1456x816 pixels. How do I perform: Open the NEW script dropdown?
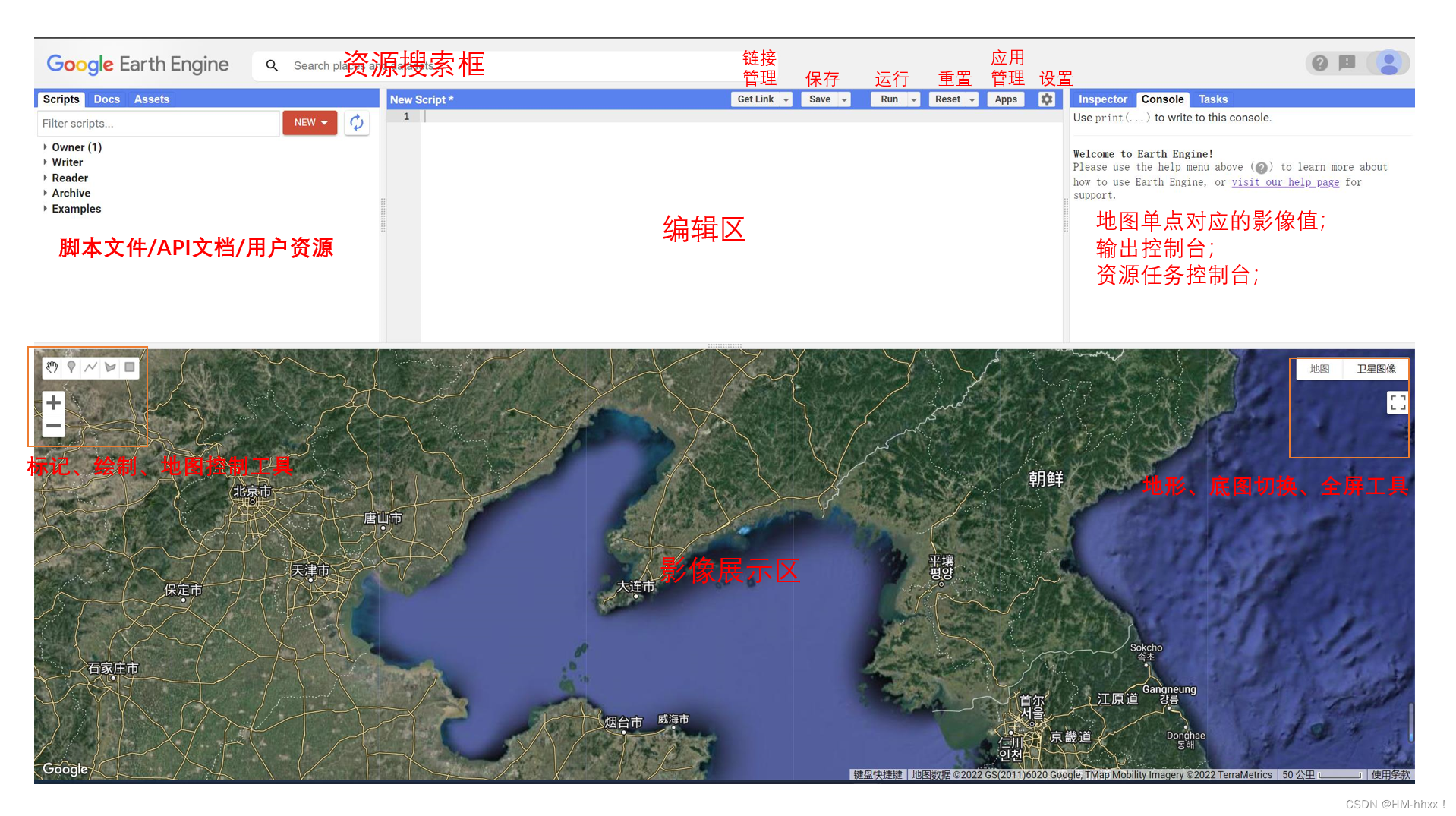pos(310,122)
